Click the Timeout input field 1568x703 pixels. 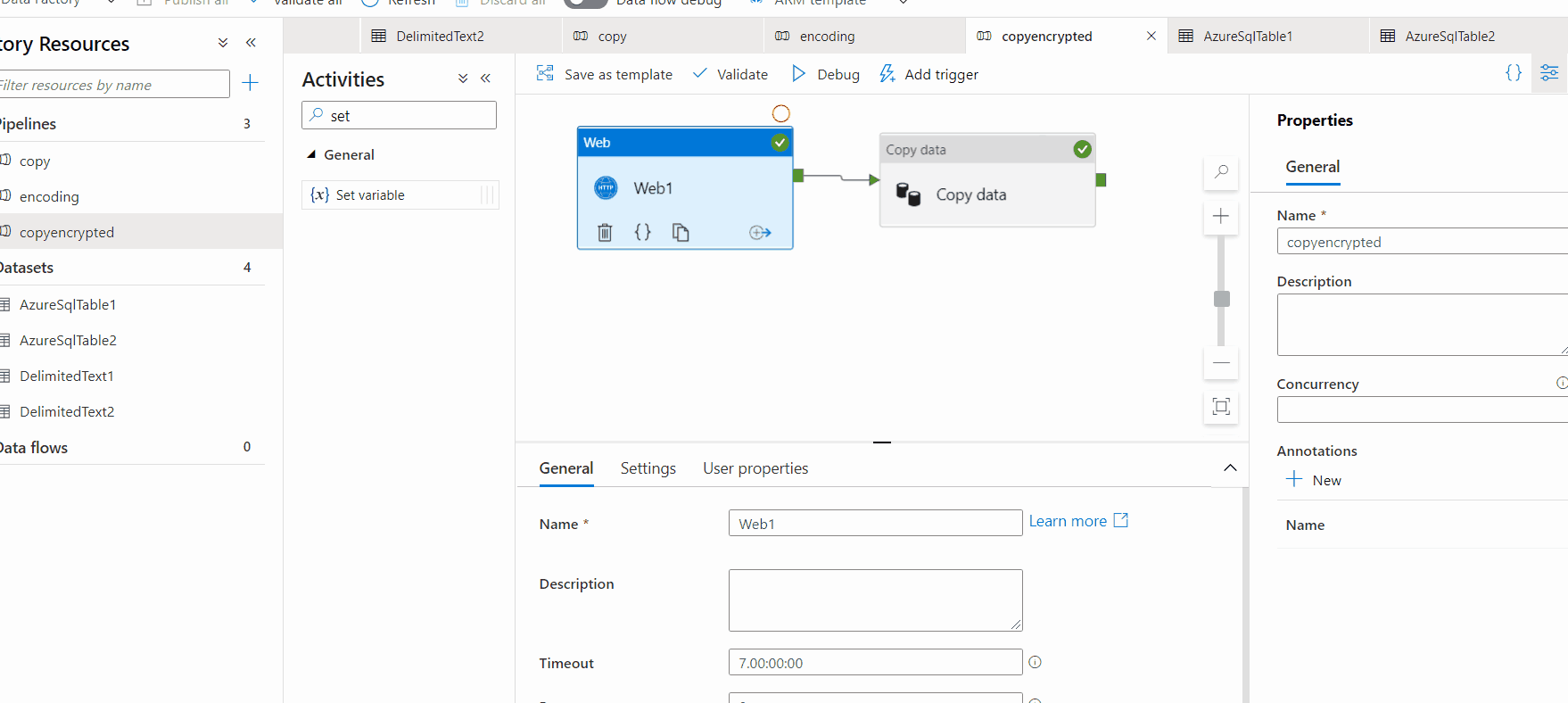click(x=875, y=662)
